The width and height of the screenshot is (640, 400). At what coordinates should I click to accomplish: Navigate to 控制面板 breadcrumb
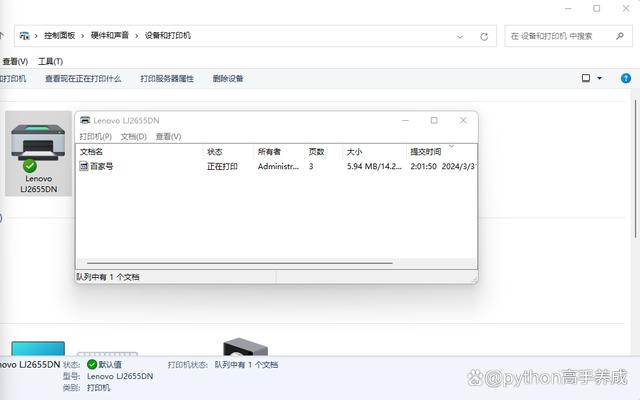click(x=60, y=36)
